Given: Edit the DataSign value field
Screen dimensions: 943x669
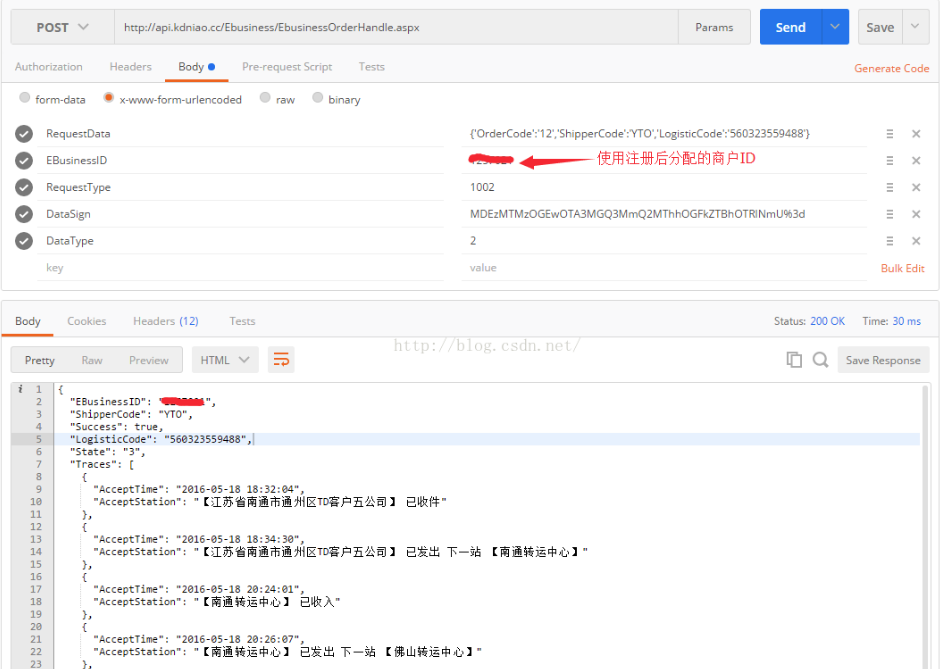Looking at the screenshot, I should pos(664,214).
